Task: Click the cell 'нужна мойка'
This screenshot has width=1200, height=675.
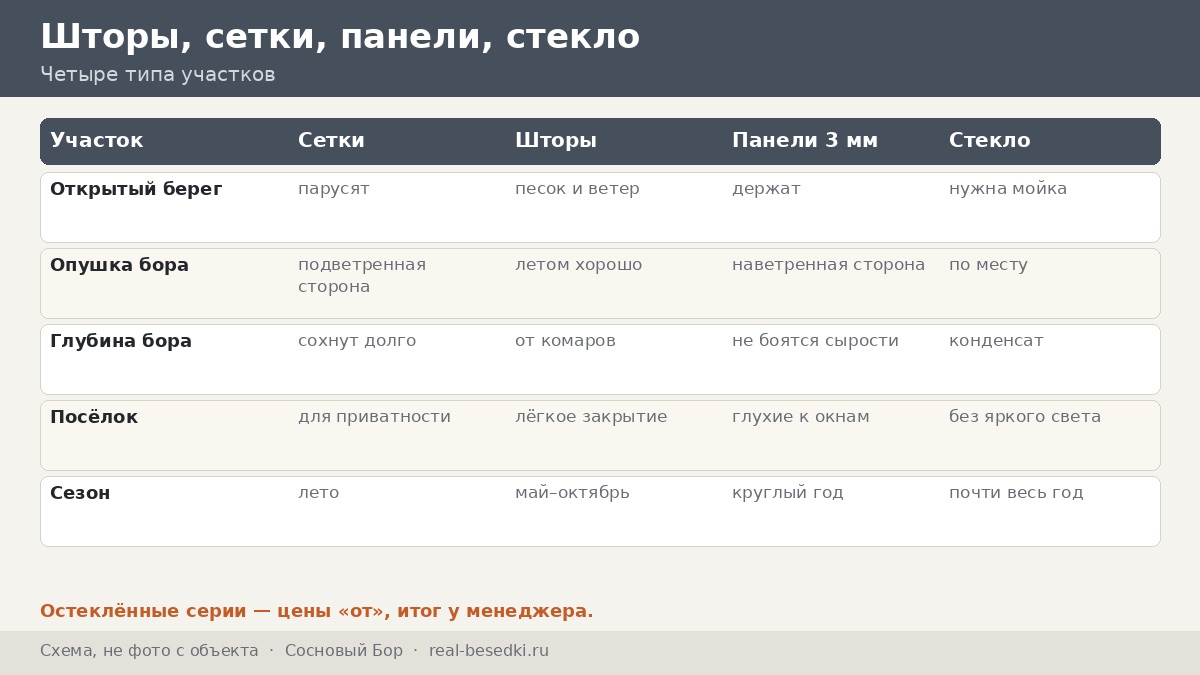Action: pos(1008,189)
